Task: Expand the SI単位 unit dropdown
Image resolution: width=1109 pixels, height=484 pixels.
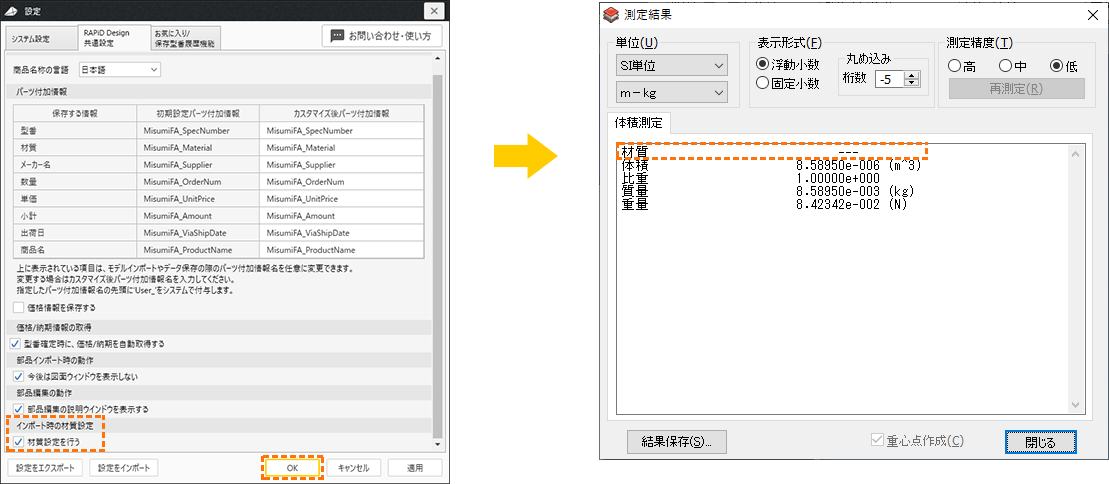Action: pos(672,66)
